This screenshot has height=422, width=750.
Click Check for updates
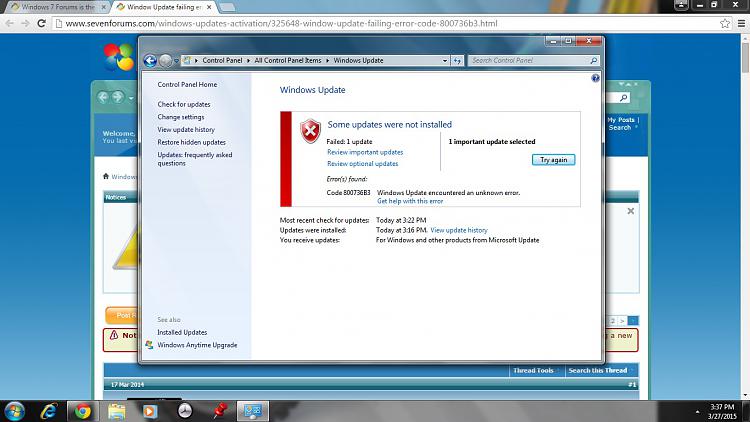[x=184, y=104]
